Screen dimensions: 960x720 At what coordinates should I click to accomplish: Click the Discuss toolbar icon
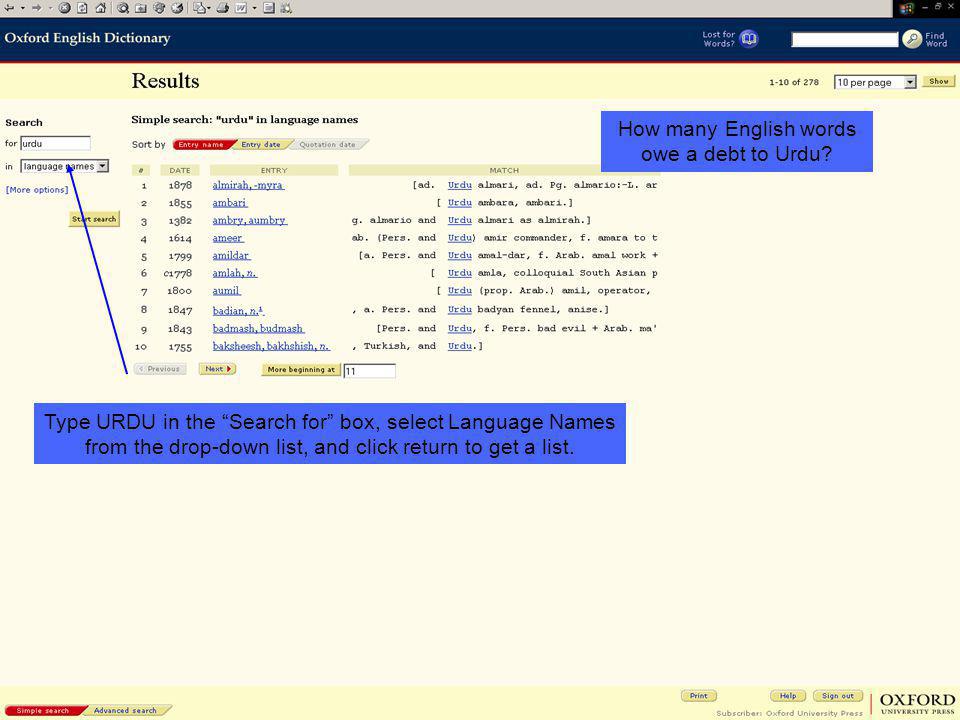[269, 8]
